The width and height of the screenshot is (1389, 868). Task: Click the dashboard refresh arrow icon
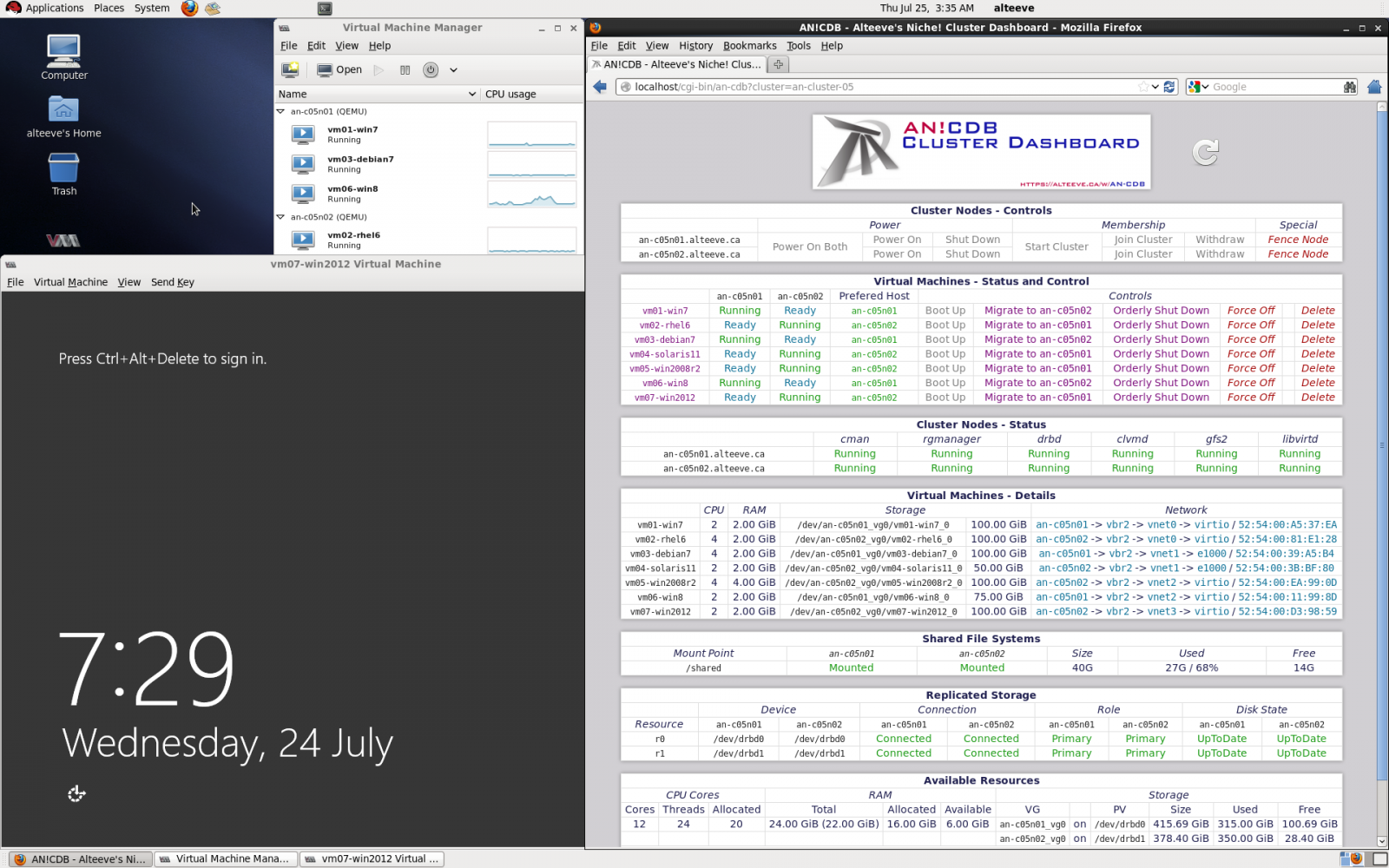coord(1205,152)
